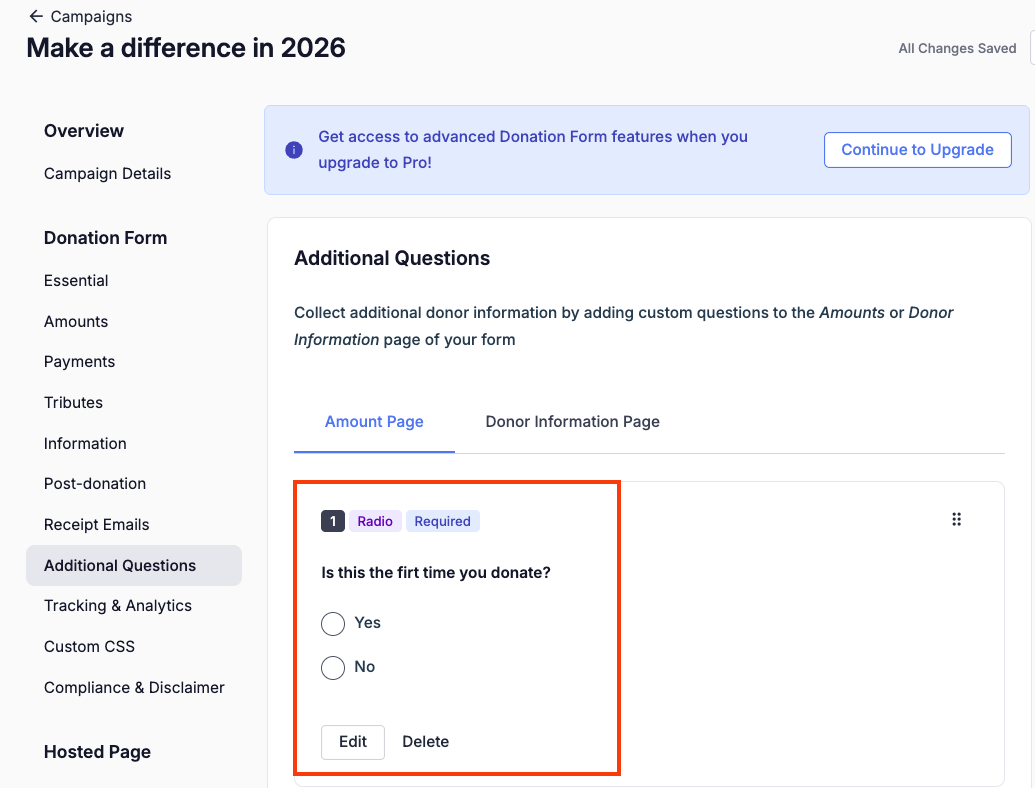The width and height of the screenshot is (1035, 788).
Task: Open Compliance & Disclaimer section
Action: coord(134,688)
